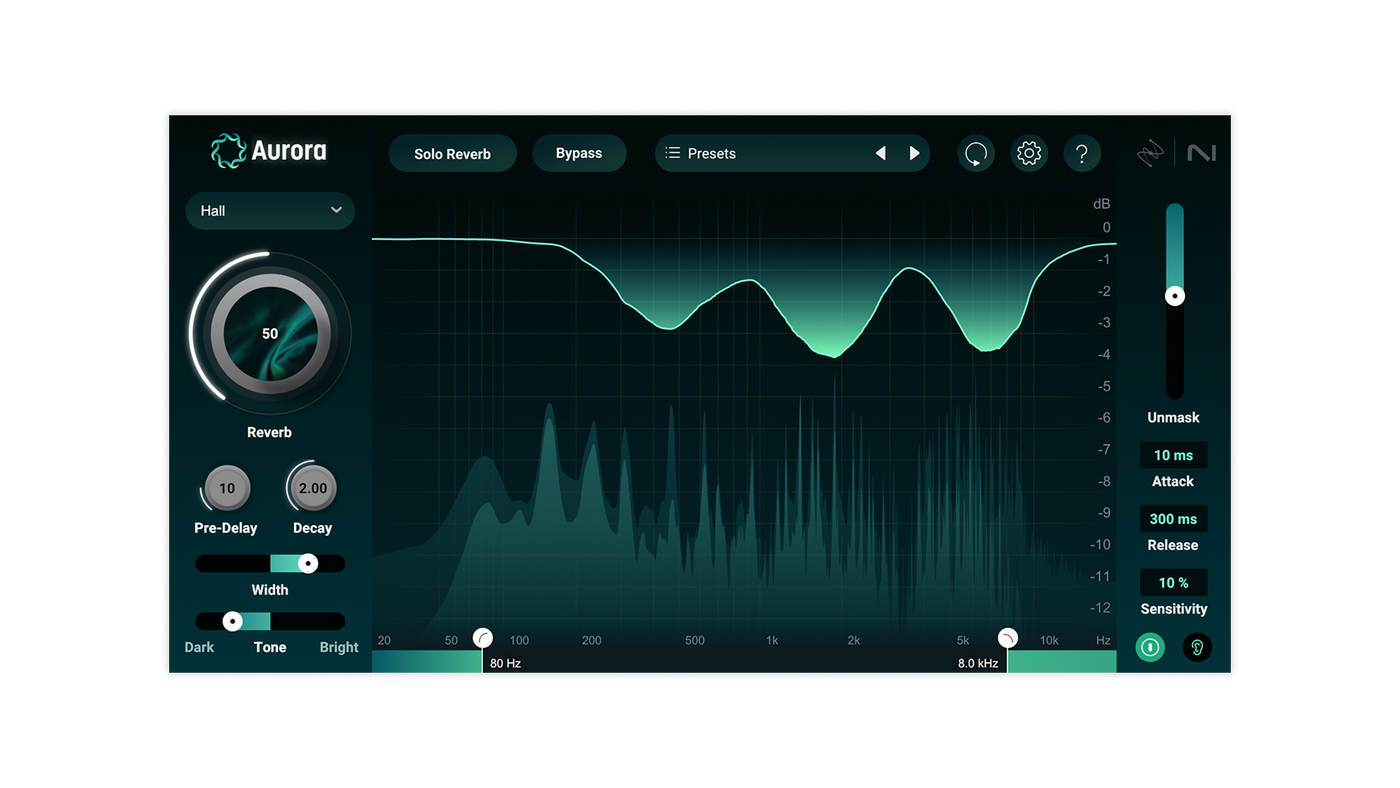The height and width of the screenshot is (788, 1400).
Task: Click the Attack label text
Action: click(x=1173, y=481)
